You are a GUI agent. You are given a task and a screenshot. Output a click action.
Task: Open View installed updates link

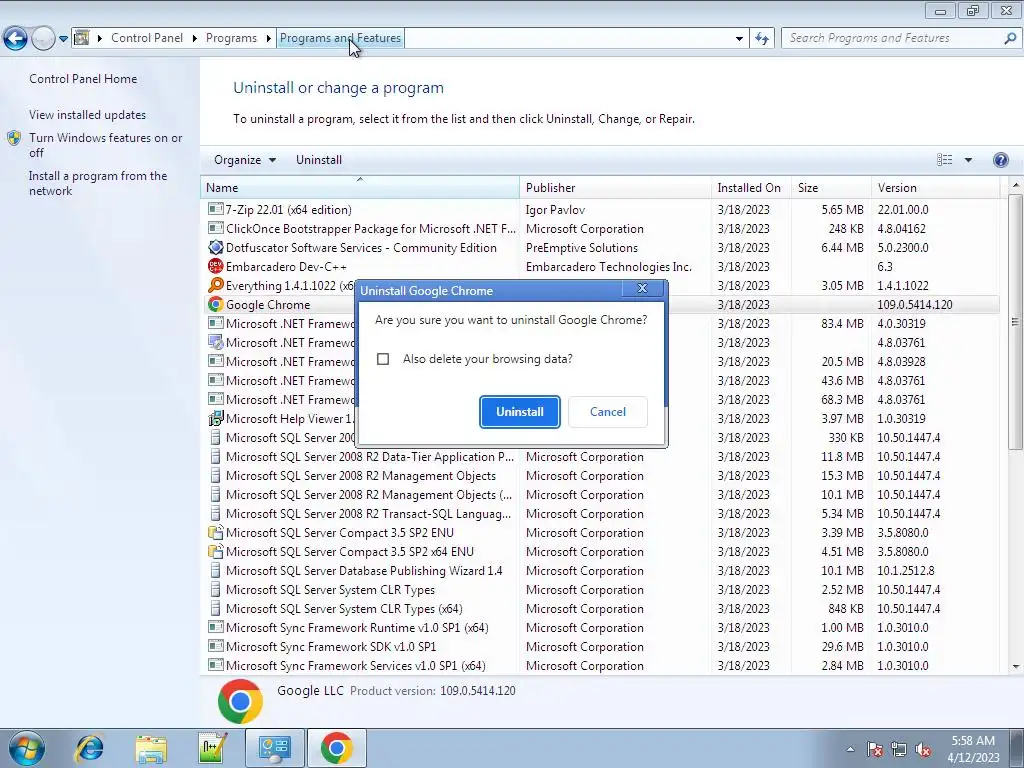pyautogui.click(x=88, y=115)
